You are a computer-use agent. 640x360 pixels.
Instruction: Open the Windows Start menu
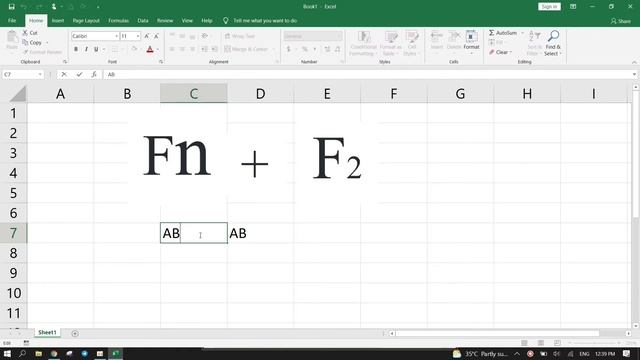[x=7, y=353]
